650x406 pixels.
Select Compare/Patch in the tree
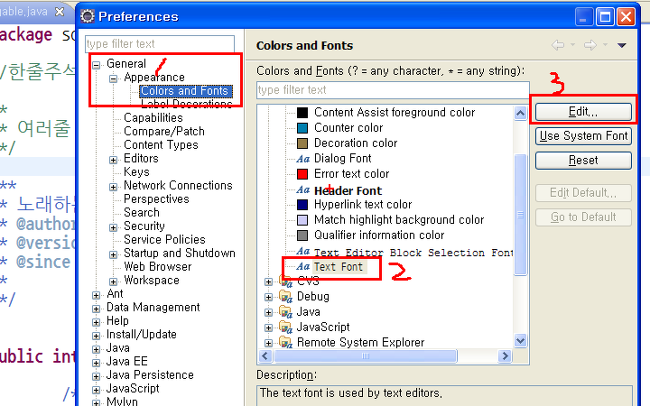click(x=164, y=131)
